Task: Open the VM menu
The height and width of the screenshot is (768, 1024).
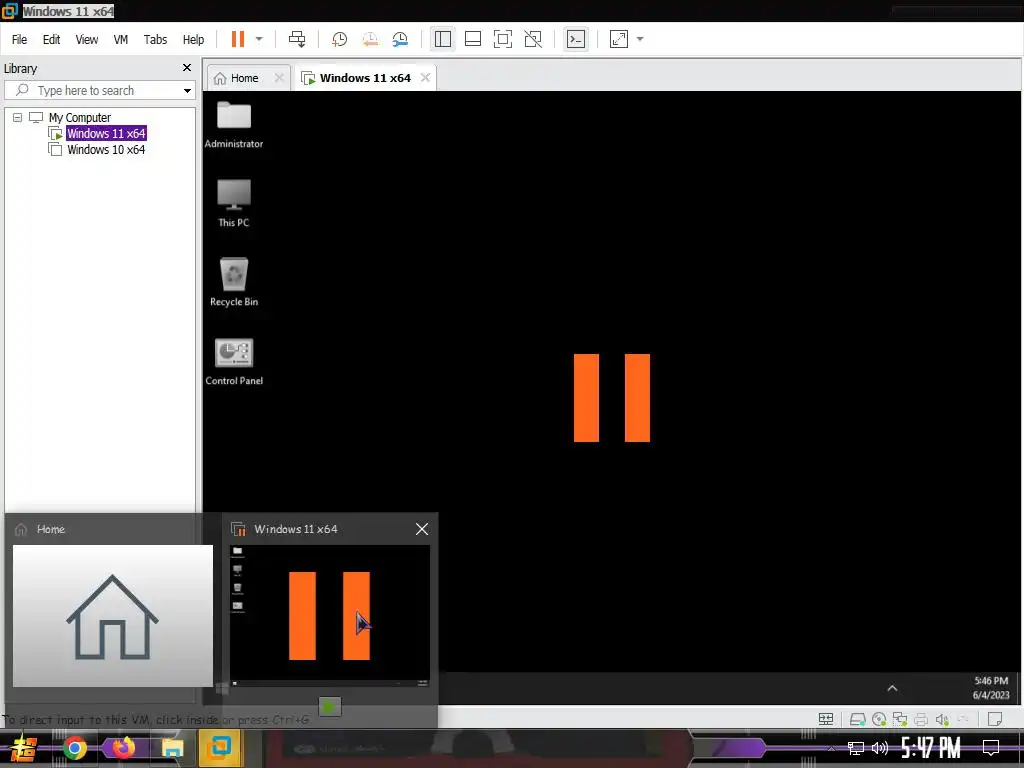Action: click(121, 40)
